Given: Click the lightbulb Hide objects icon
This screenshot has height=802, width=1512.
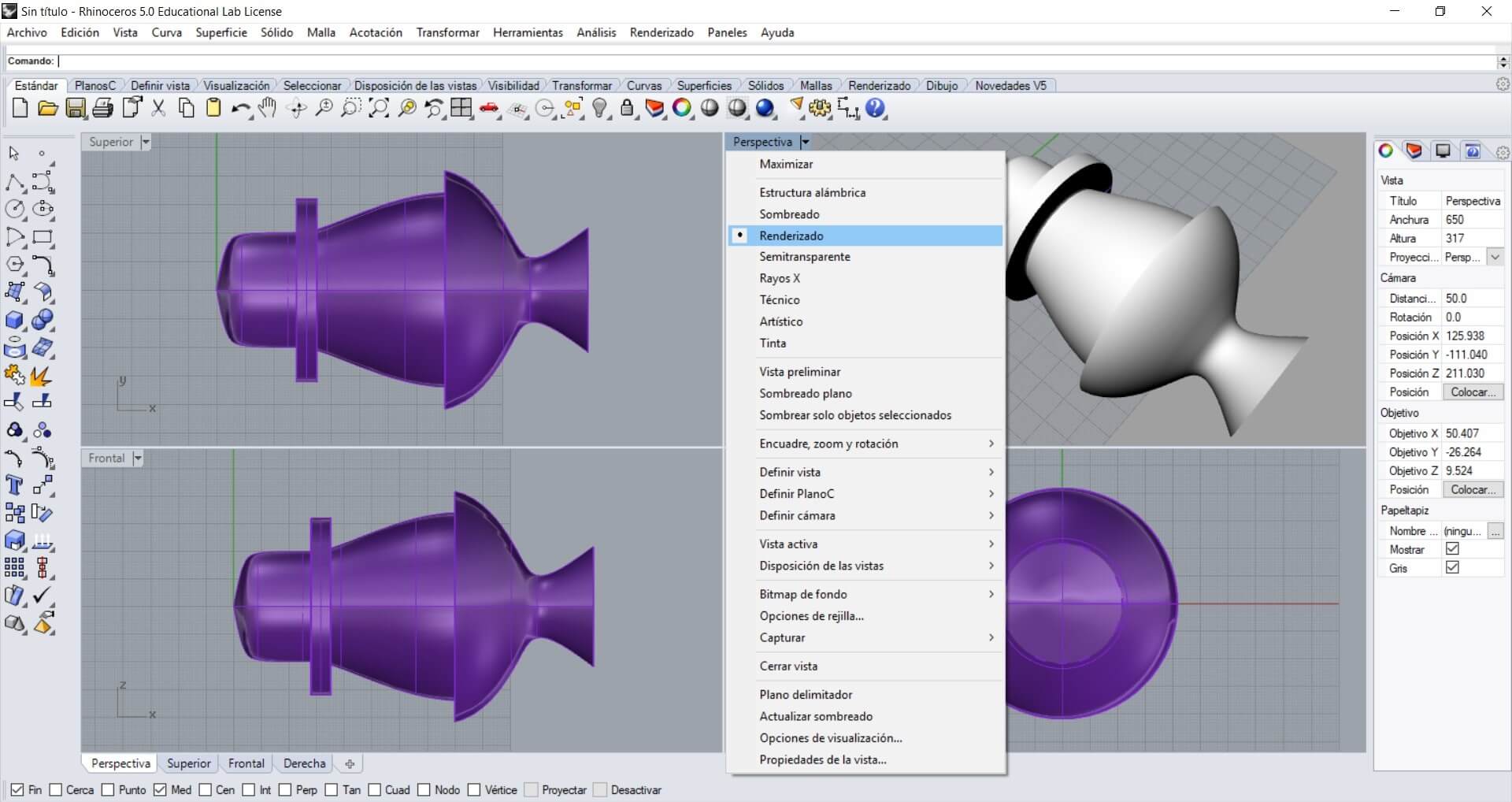Looking at the screenshot, I should tap(599, 109).
